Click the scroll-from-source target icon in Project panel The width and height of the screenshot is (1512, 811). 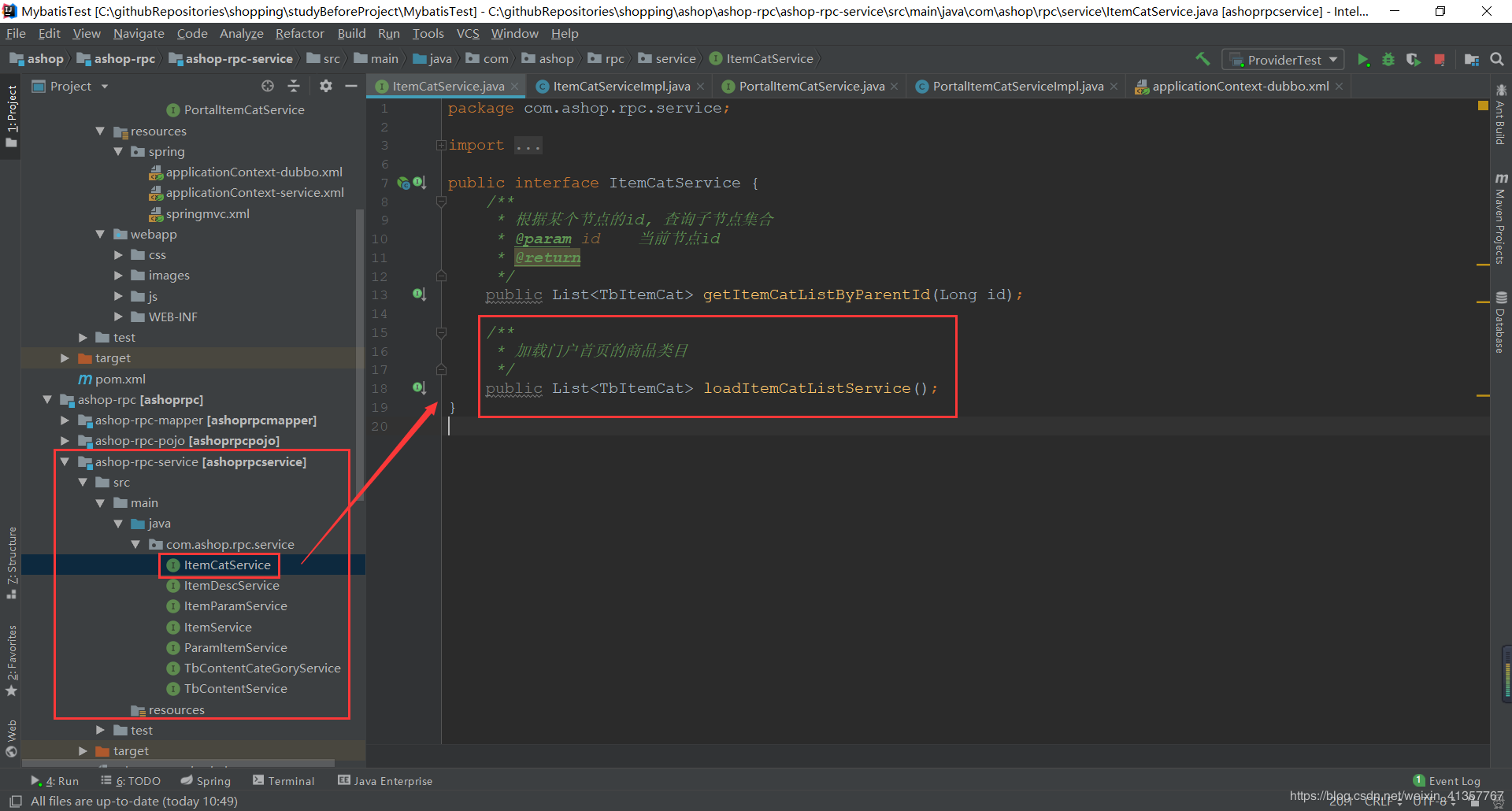click(268, 86)
